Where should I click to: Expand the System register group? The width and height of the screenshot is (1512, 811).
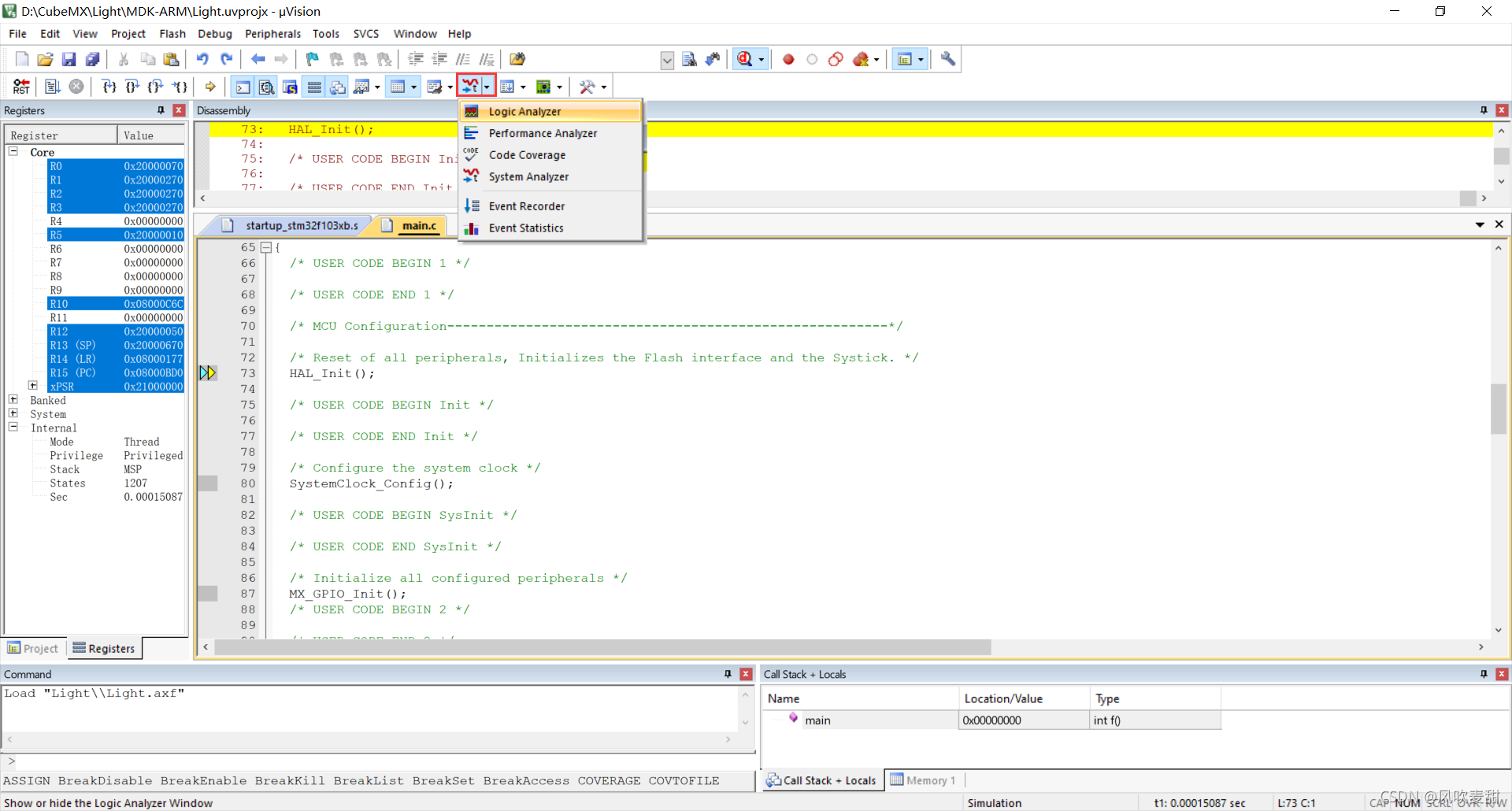[13, 413]
